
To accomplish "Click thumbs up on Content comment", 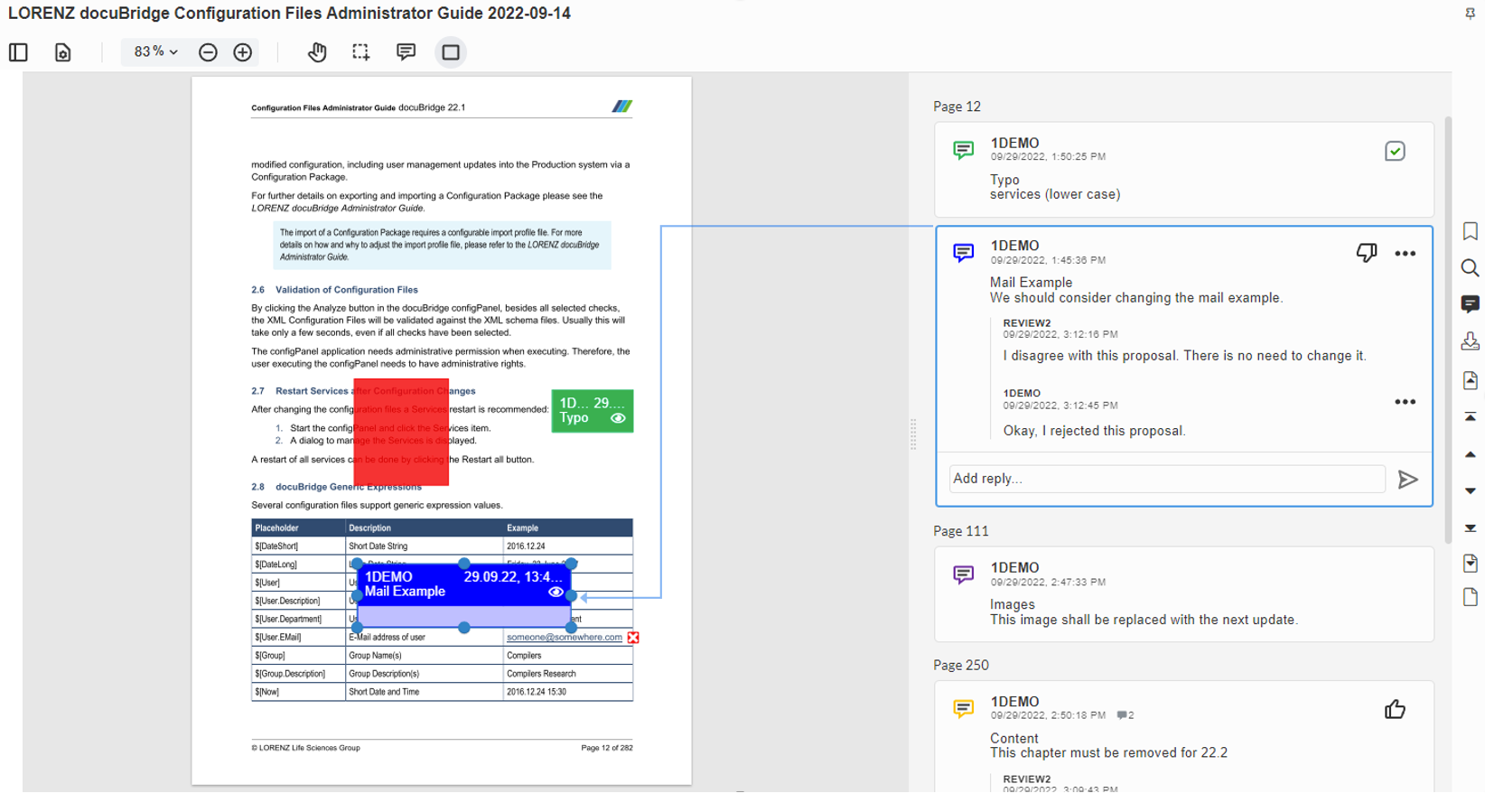I will pos(1395,710).
